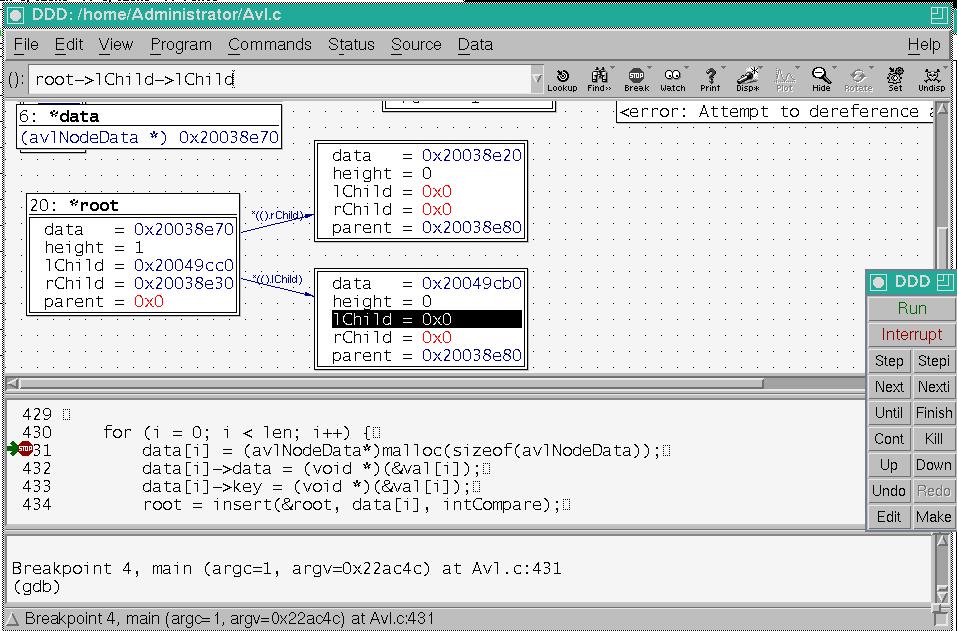This screenshot has width=957, height=631.
Task: Click the Interrupt button
Action: [912, 334]
